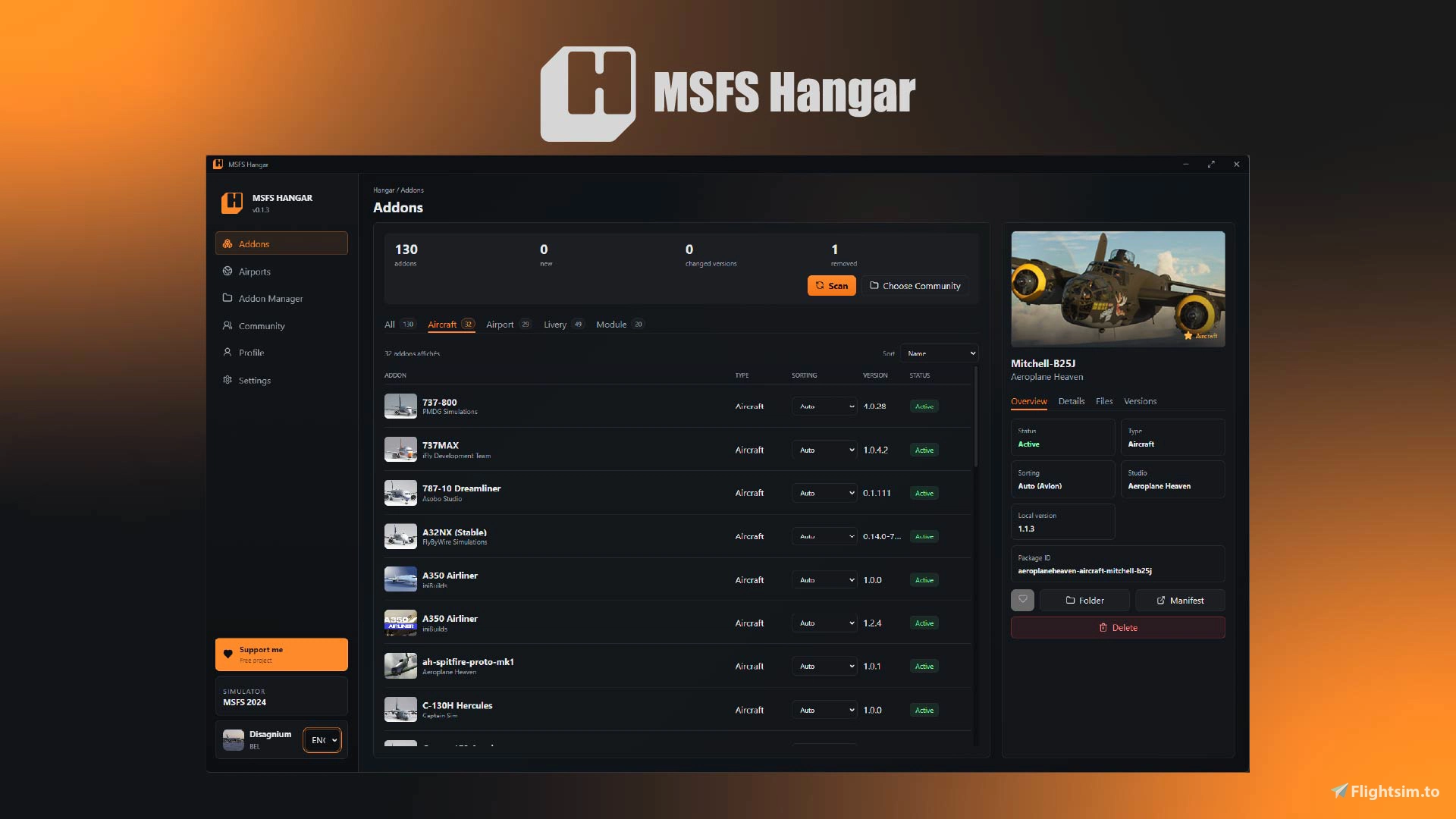Click the Disagnium user avatar
1456x819 pixels.
(x=234, y=739)
